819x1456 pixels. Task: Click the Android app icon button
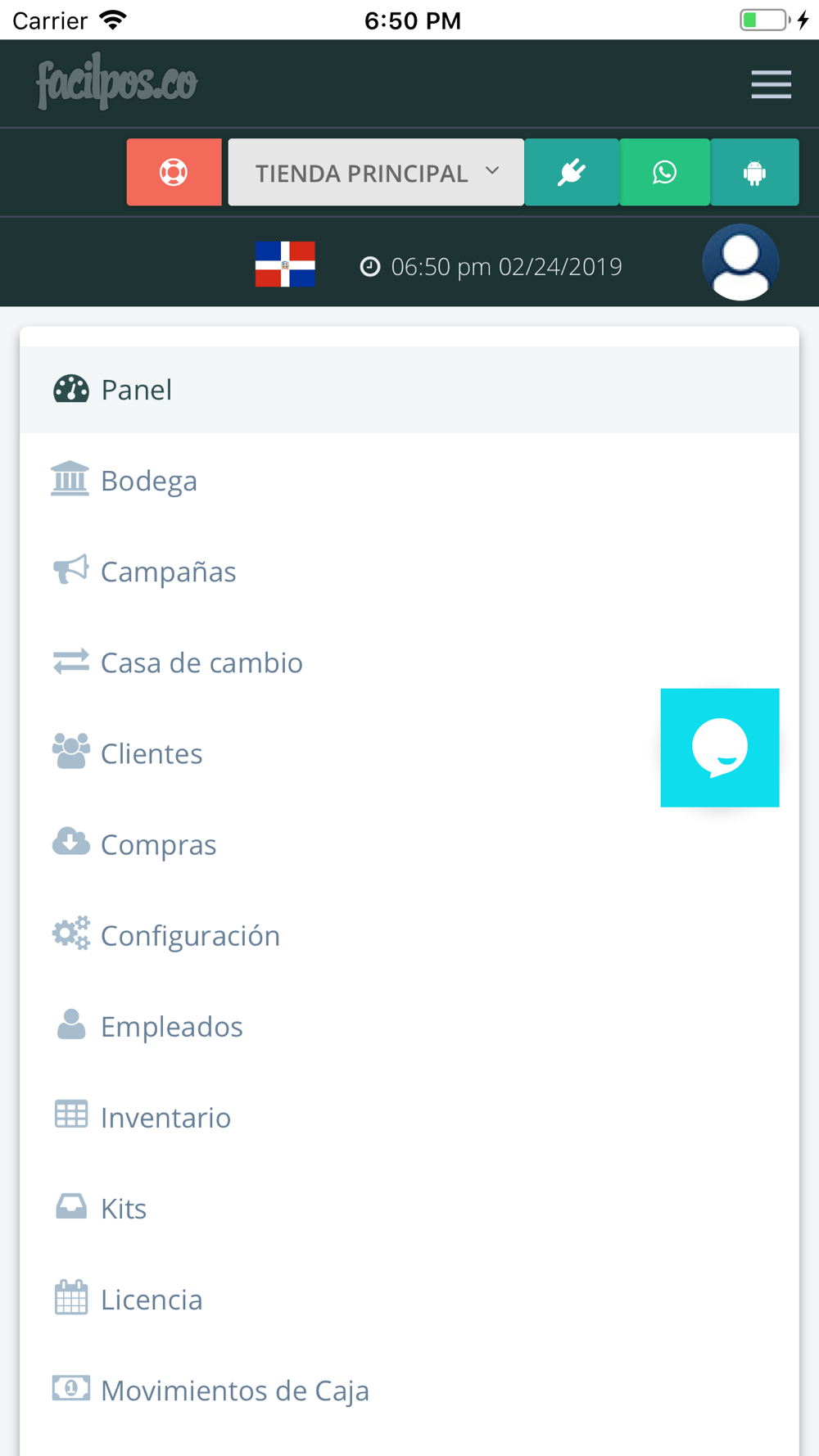point(754,172)
